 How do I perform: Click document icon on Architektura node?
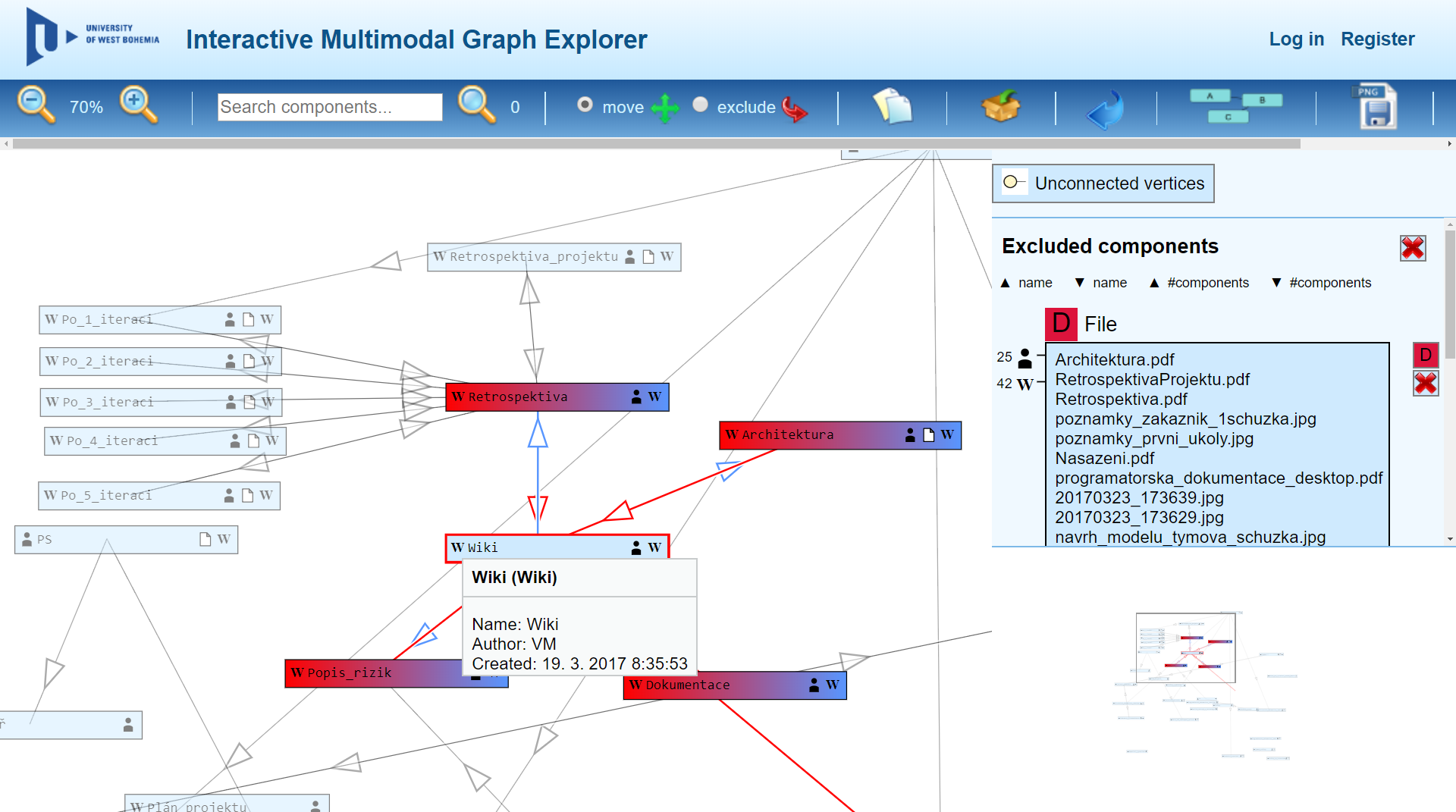coord(928,435)
